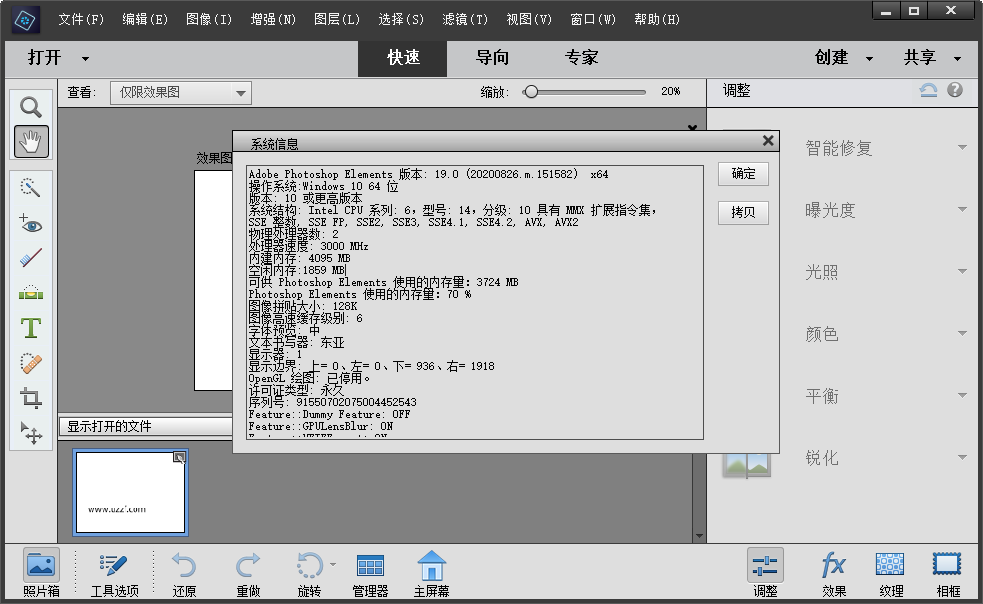Viewport: 983px width, 604px height.
Task: Select the Hand tool
Action: pos(31,141)
